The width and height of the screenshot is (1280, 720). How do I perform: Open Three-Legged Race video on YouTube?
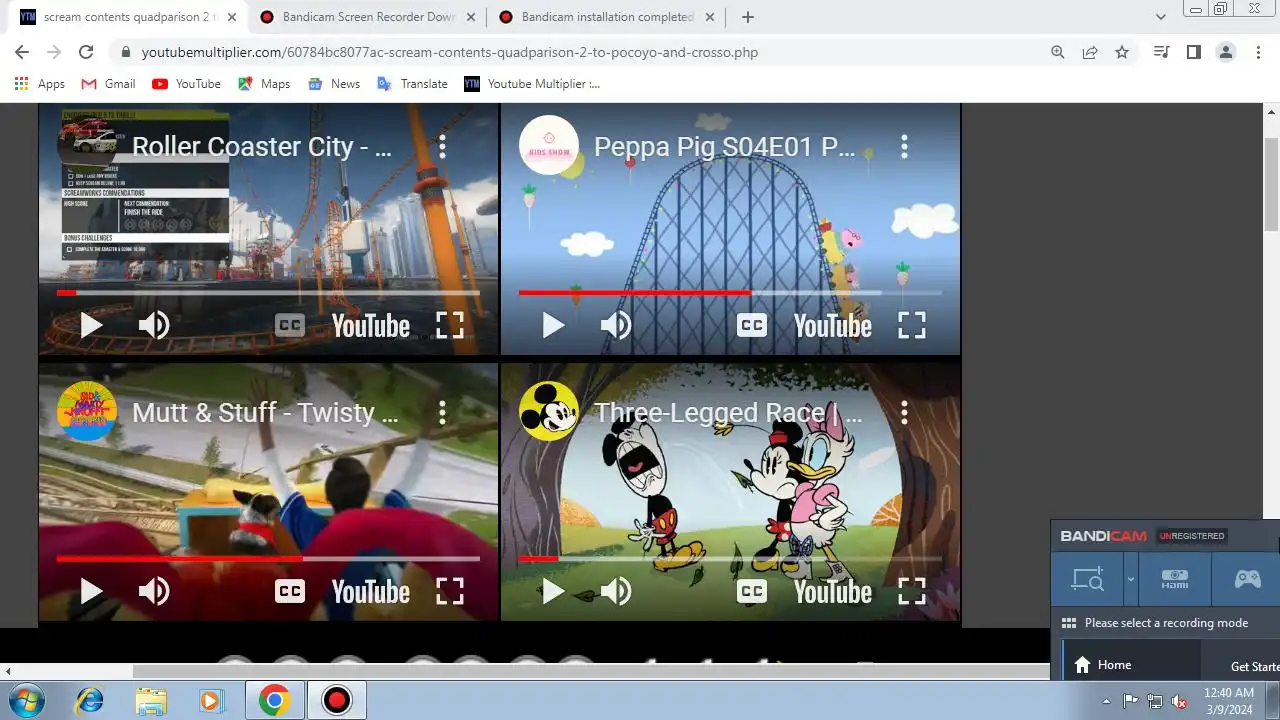tap(833, 592)
